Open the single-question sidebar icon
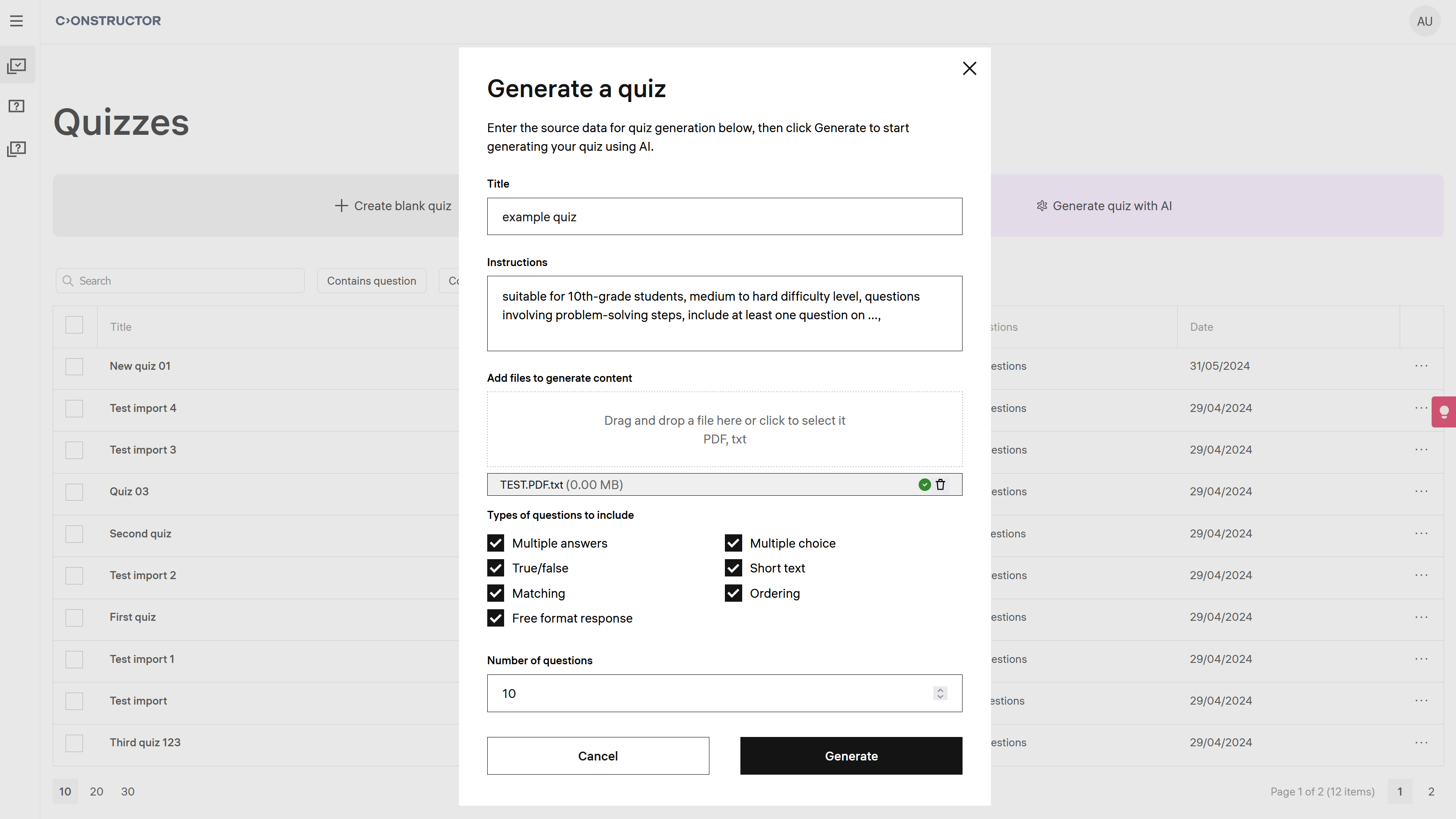1456x819 pixels. [16, 106]
